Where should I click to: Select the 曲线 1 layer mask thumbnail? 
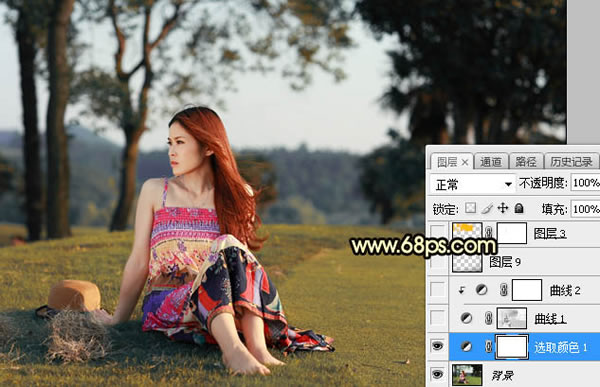coord(512,318)
